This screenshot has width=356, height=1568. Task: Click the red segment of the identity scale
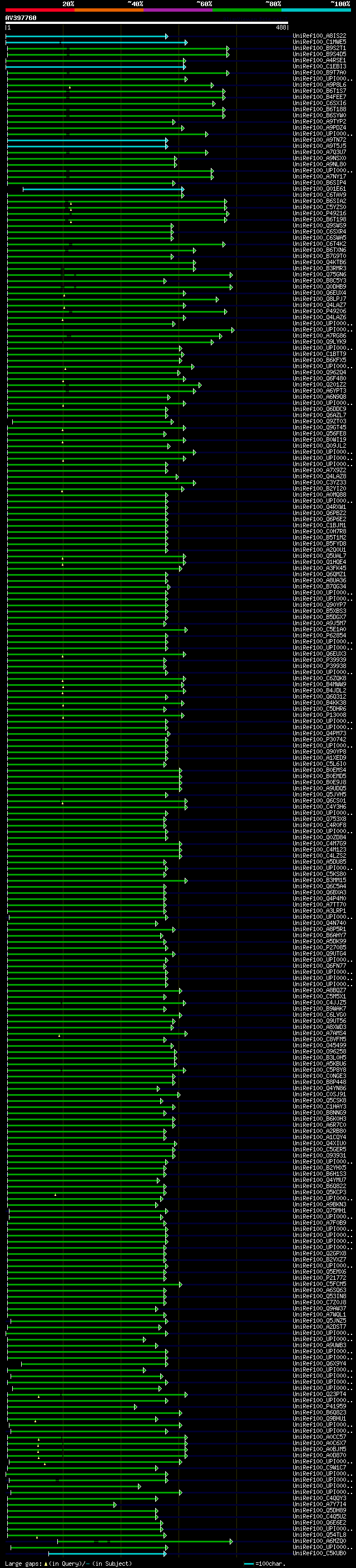point(40,11)
